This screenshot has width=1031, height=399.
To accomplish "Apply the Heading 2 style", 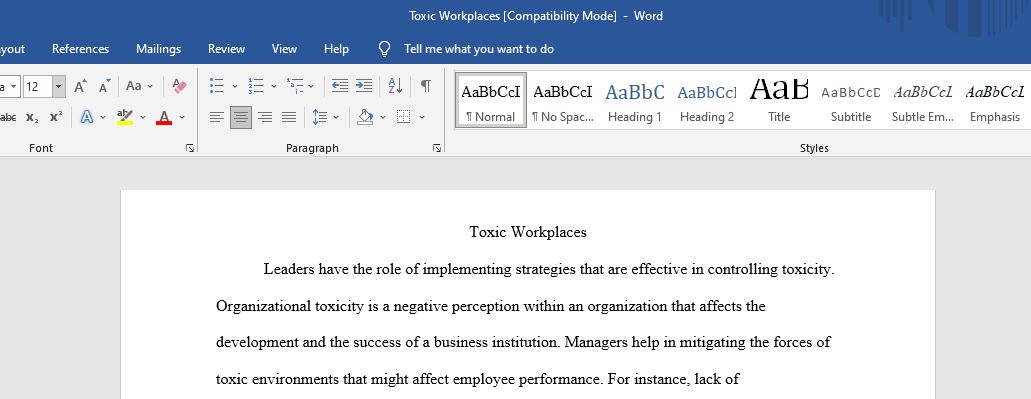I will click(x=707, y=100).
